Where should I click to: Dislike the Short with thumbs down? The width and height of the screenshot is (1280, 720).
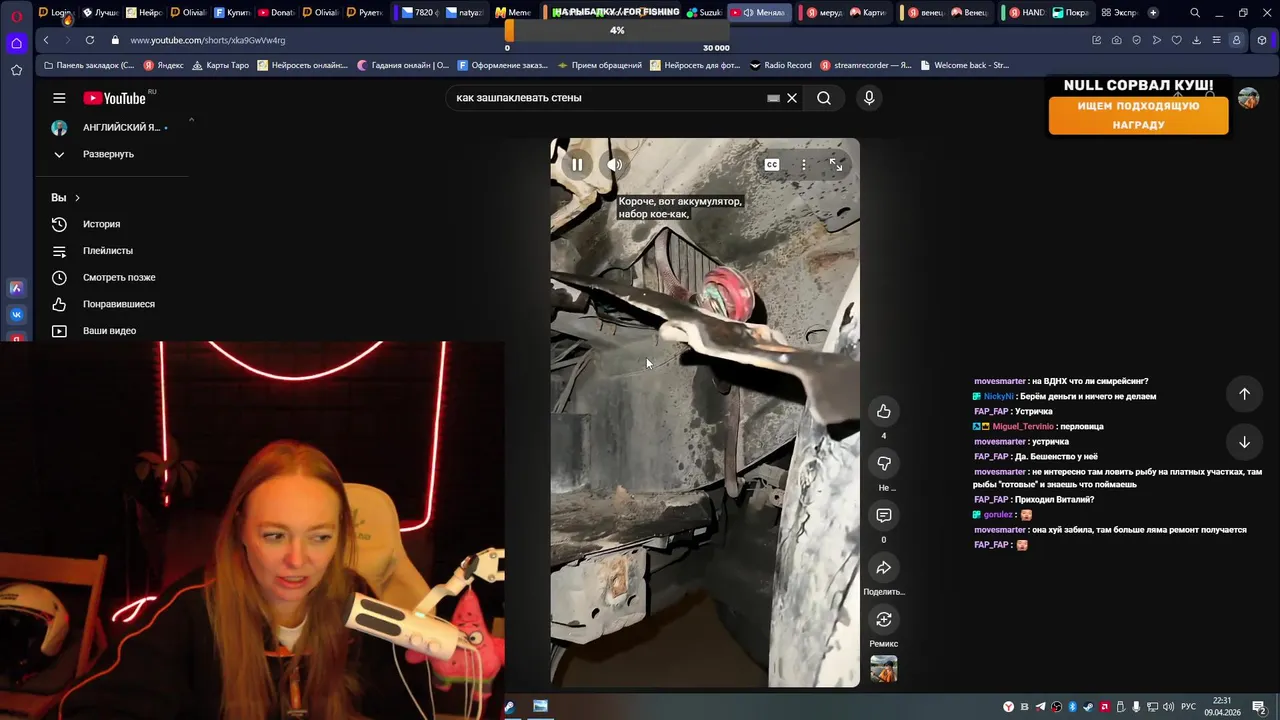tap(884, 463)
